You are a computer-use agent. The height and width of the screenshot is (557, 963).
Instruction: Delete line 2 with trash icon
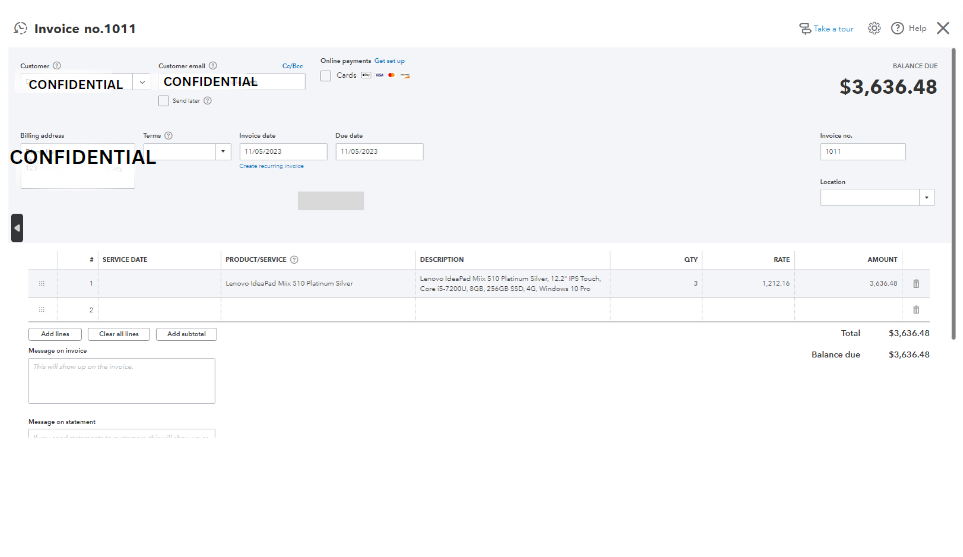point(916,310)
